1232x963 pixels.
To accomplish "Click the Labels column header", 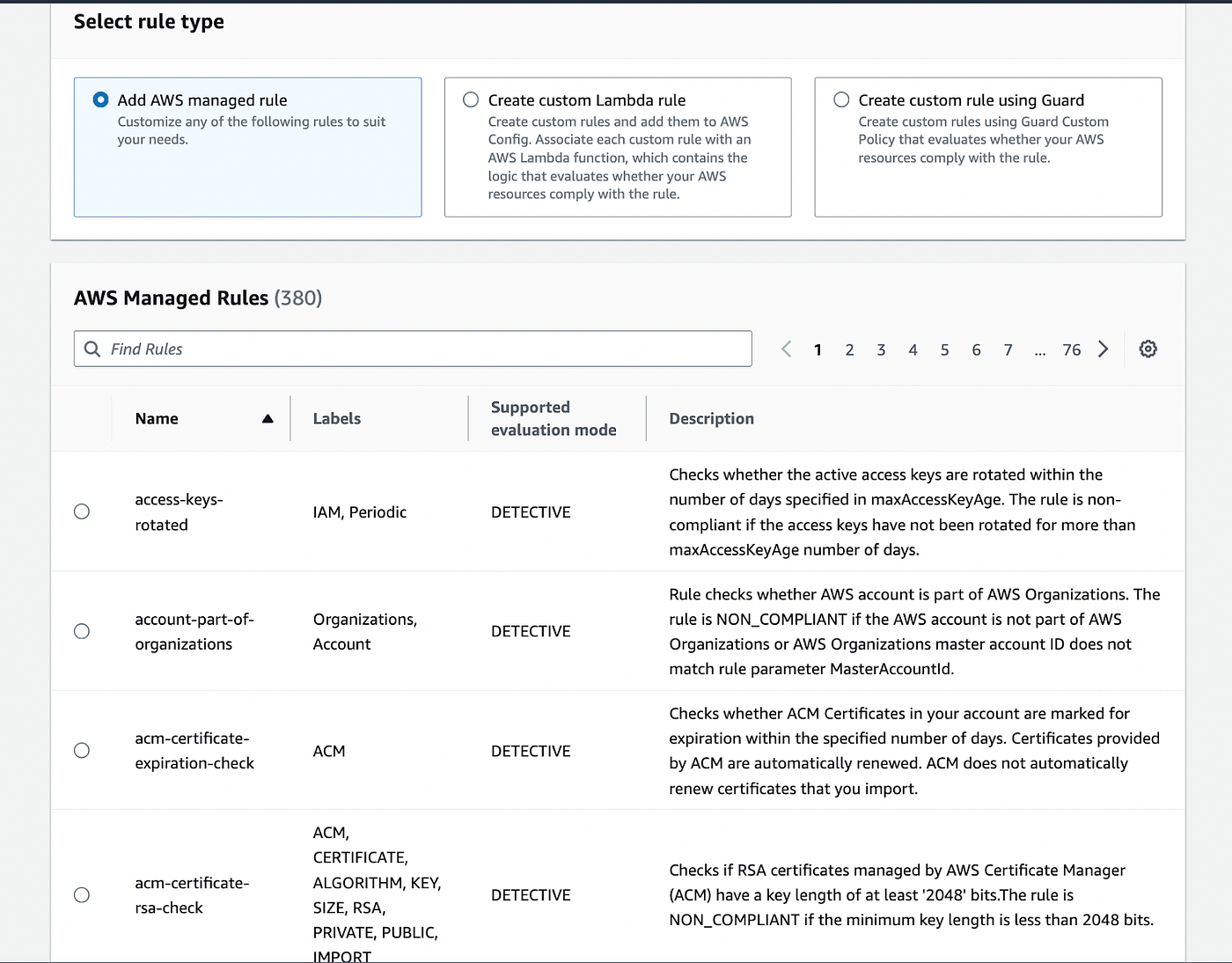I will (337, 419).
